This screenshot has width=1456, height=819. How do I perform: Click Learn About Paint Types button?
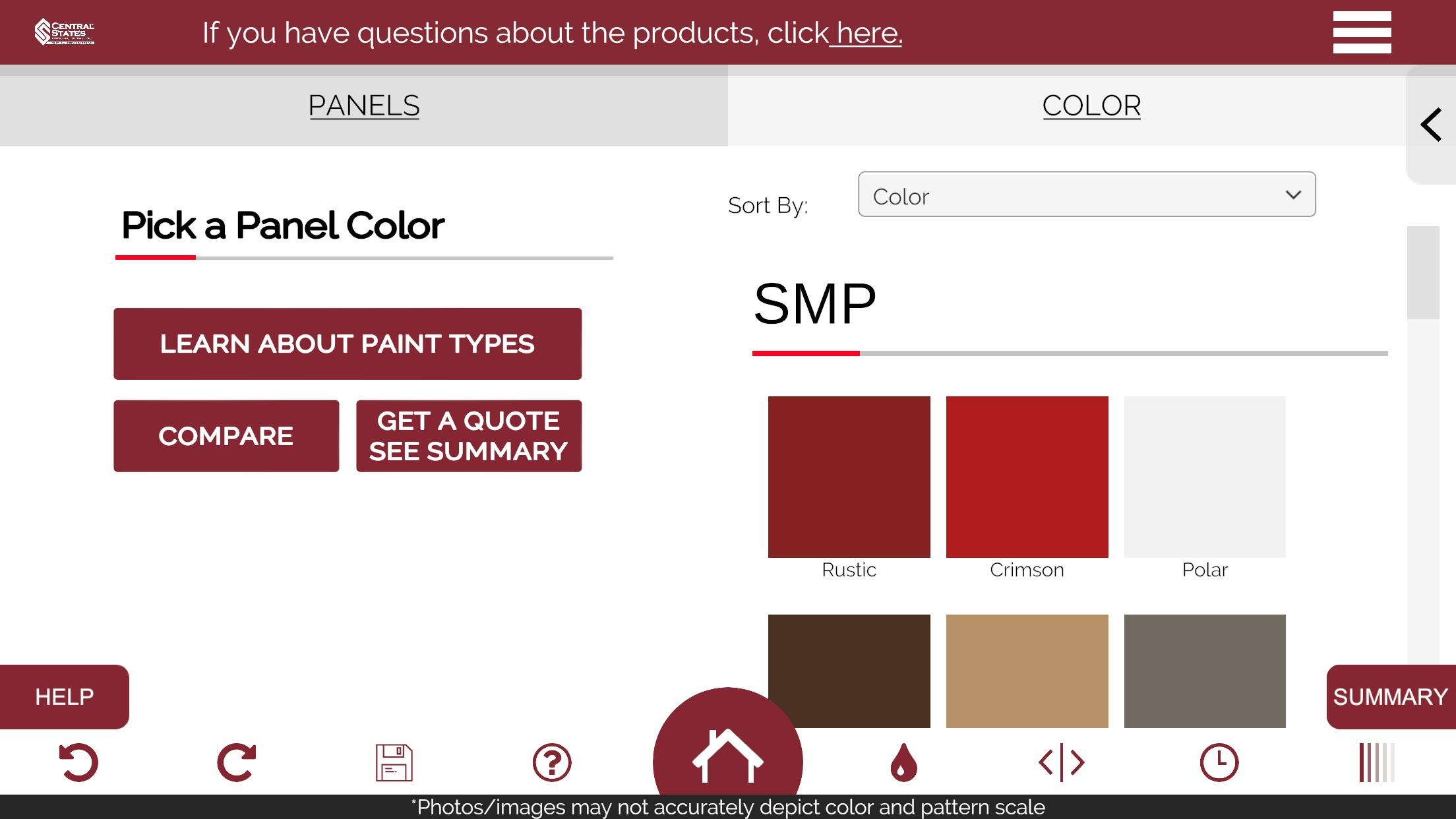click(x=348, y=344)
